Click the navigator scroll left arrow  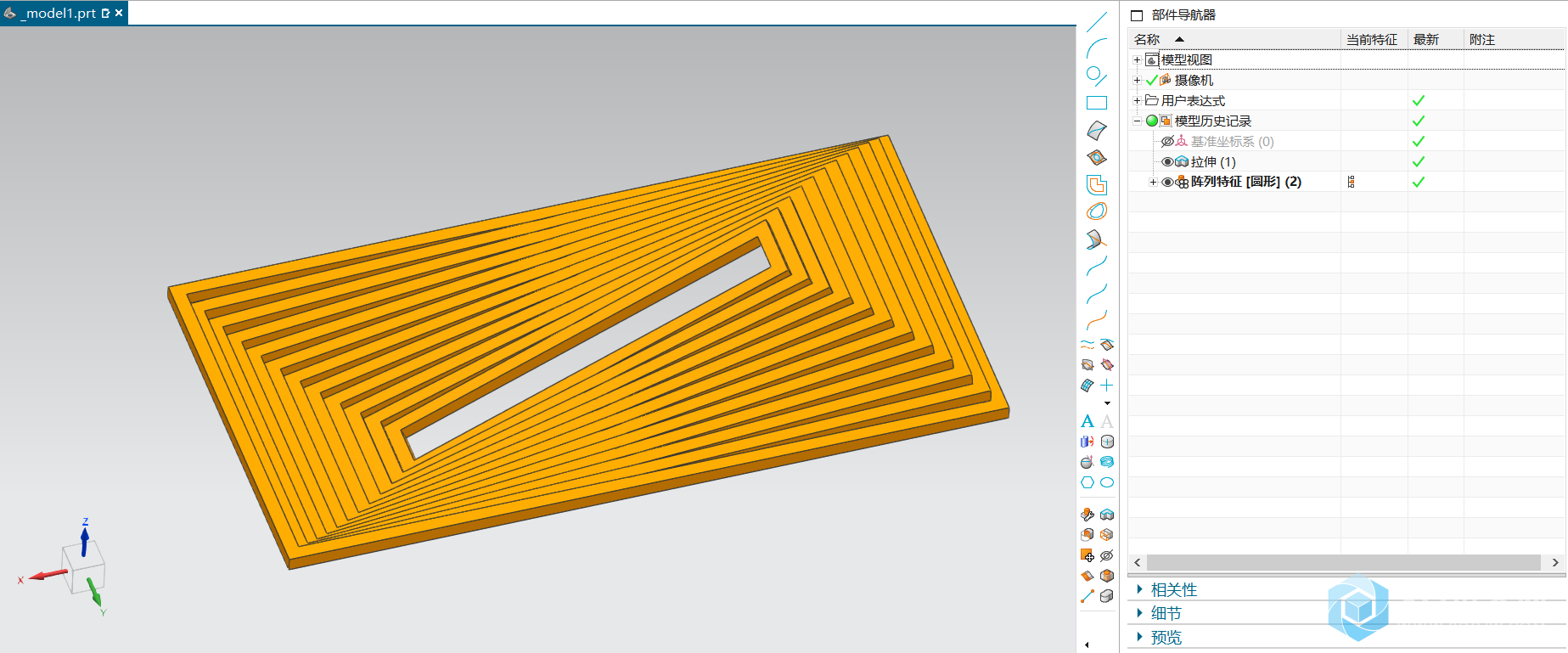(1138, 562)
